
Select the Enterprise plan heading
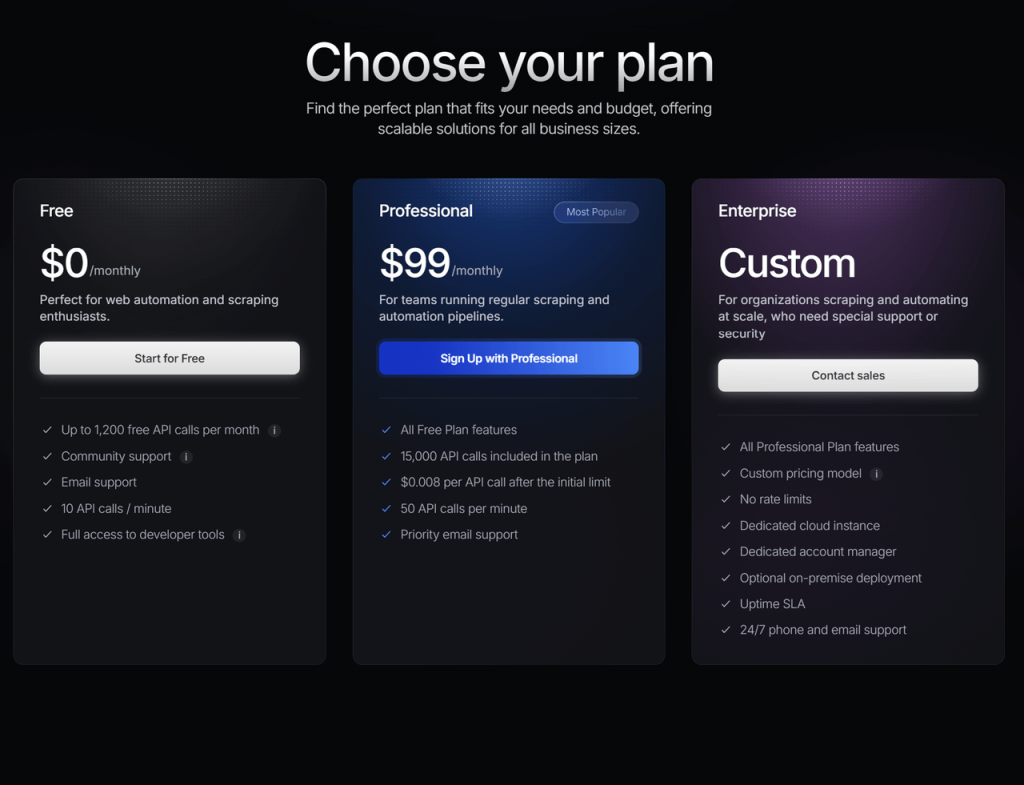pyautogui.click(x=757, y=211)
